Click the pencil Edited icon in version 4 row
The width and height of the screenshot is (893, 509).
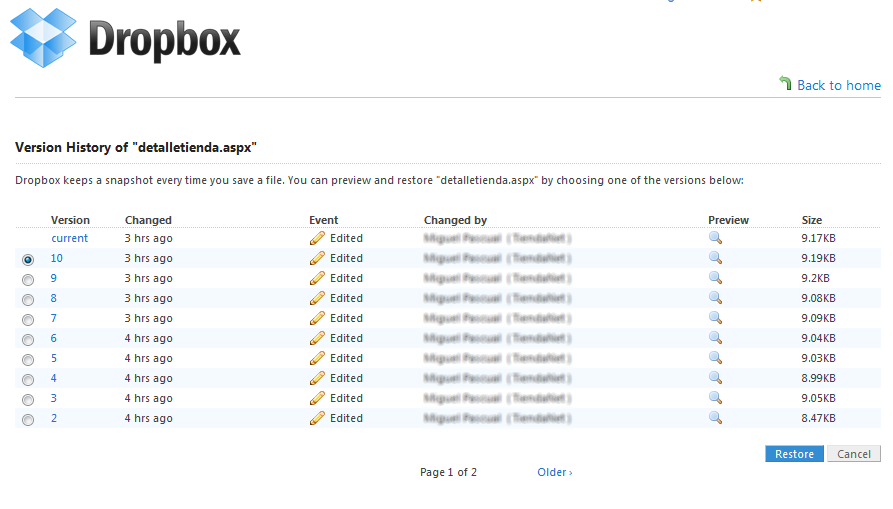coord(317,378)
